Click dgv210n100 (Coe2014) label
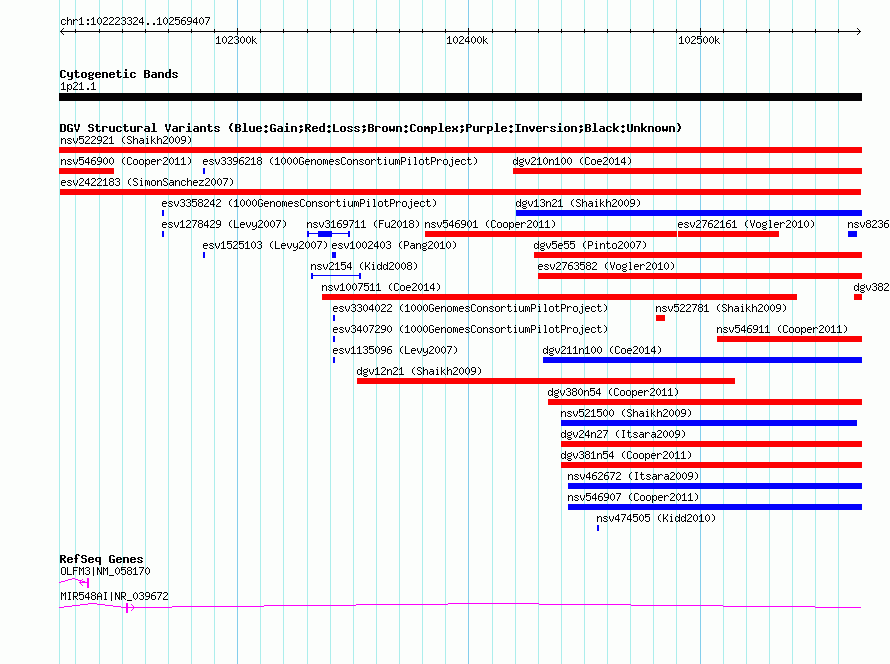 (572, 161)
